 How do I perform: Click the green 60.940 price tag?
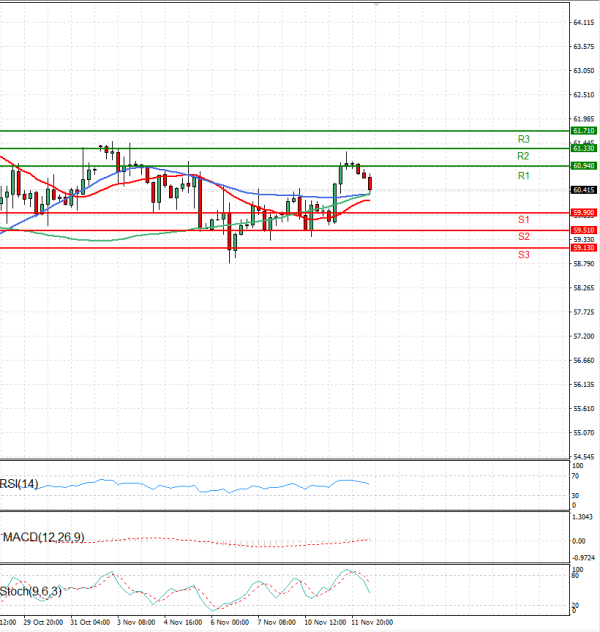tap(584, 165)
